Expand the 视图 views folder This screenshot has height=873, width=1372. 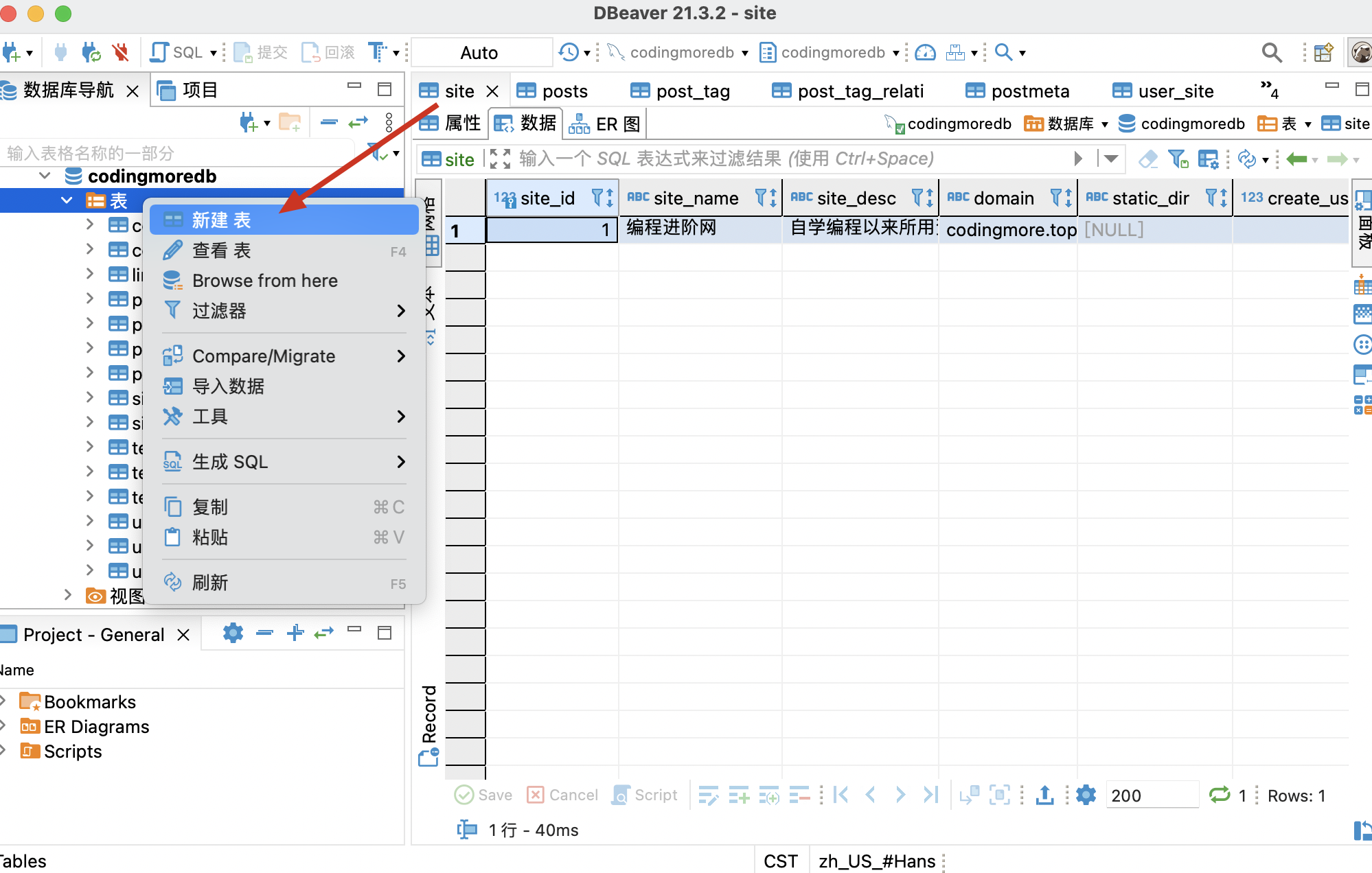coord(67,595)
